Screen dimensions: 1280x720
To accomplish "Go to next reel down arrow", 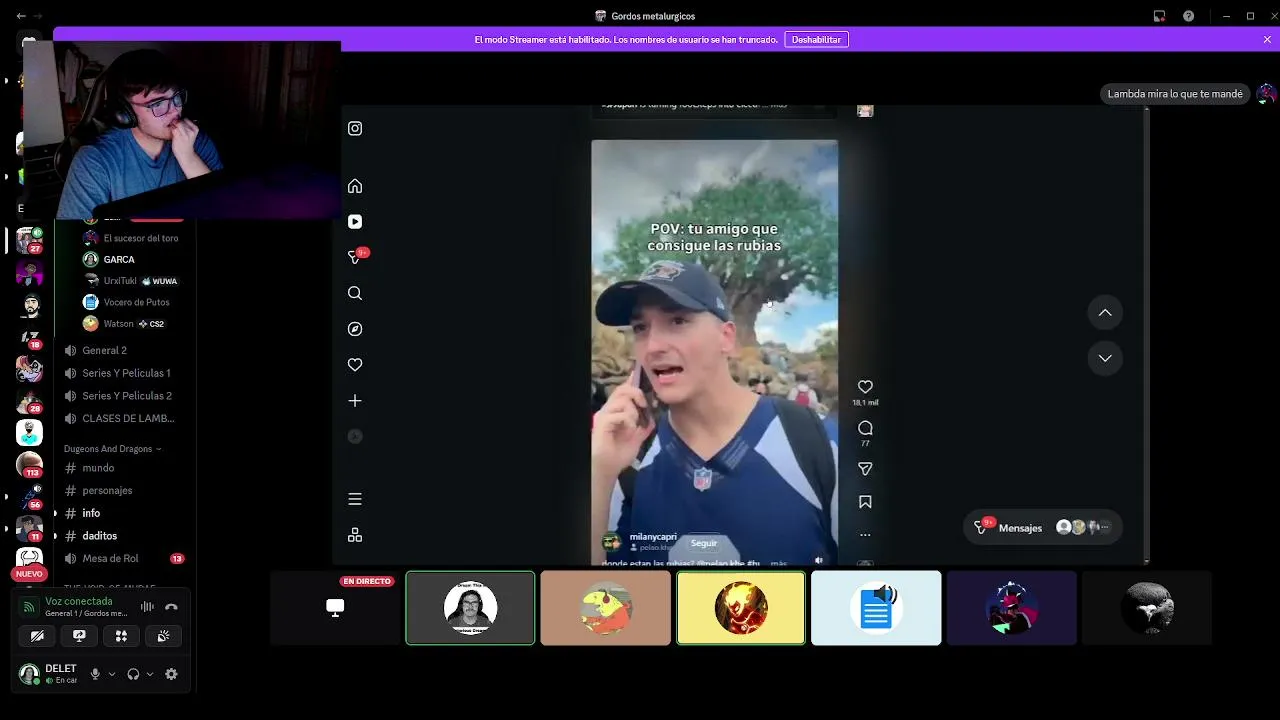I will coord(1105,358).
